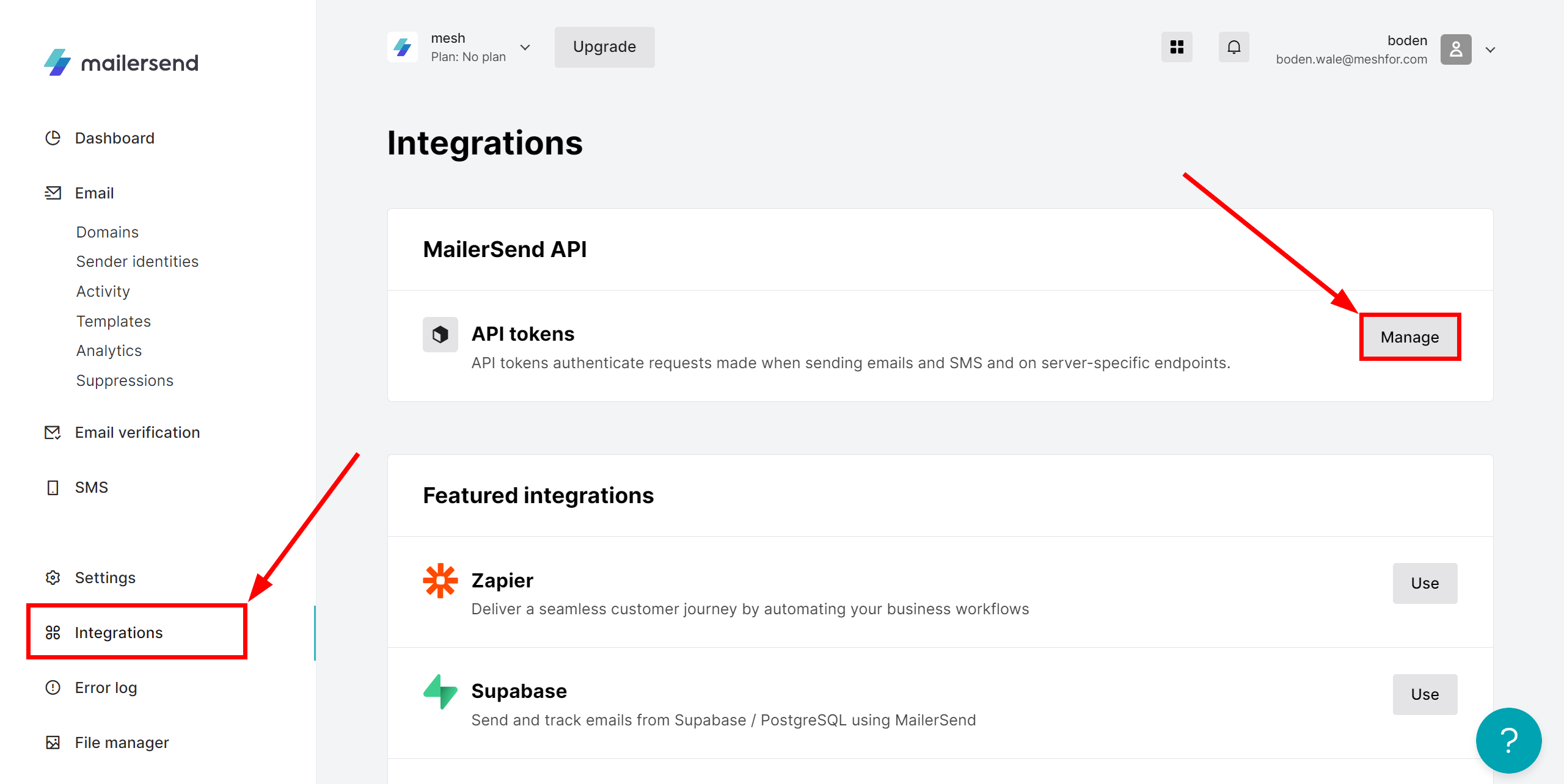Click the 'Plan: No plan' text

[x=469, y=57]
